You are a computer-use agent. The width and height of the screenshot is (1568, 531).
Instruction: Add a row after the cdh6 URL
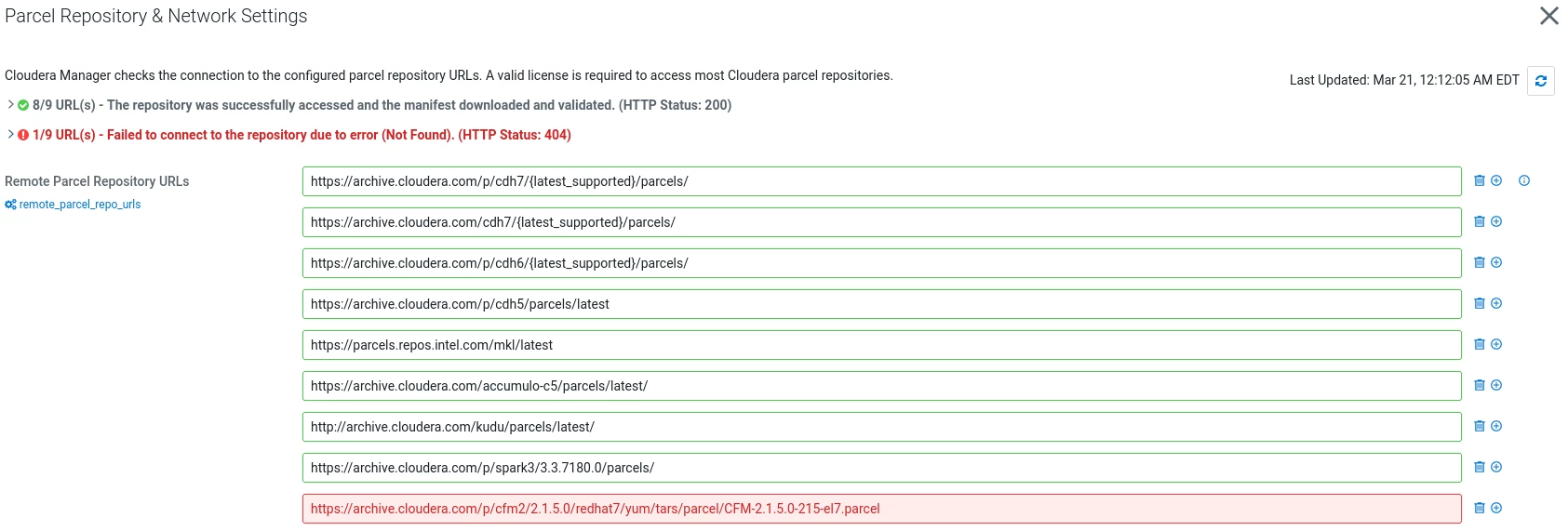tap(1496, 262)
